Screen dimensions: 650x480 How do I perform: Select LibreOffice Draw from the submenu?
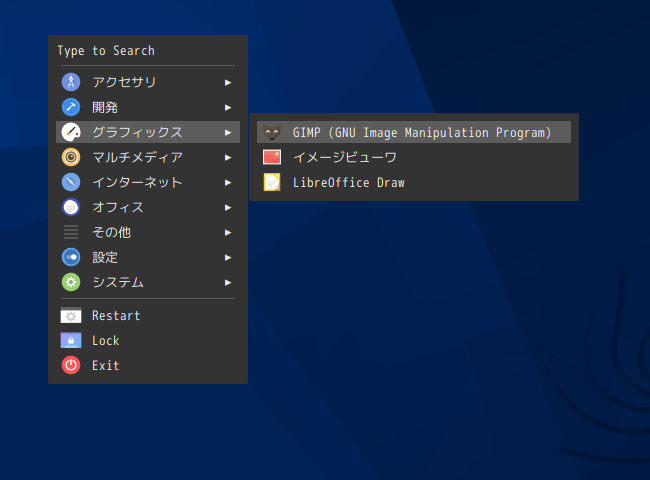(414, 182)
